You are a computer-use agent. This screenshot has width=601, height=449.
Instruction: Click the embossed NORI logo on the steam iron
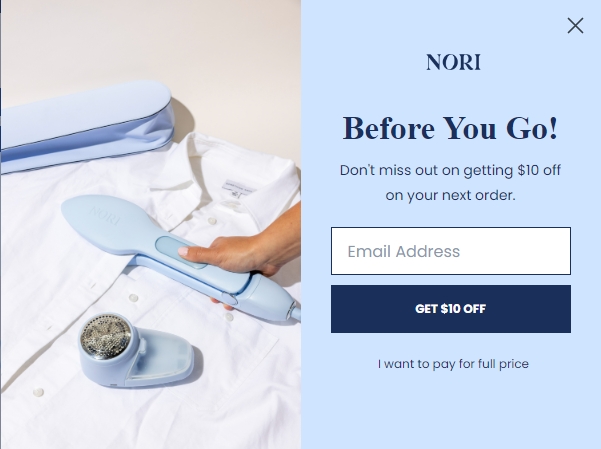pos(105,216)
